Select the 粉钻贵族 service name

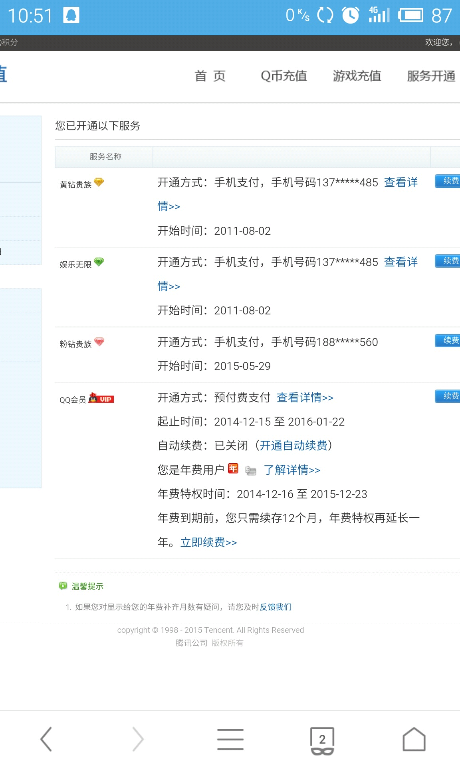click(x=75, y=344)
